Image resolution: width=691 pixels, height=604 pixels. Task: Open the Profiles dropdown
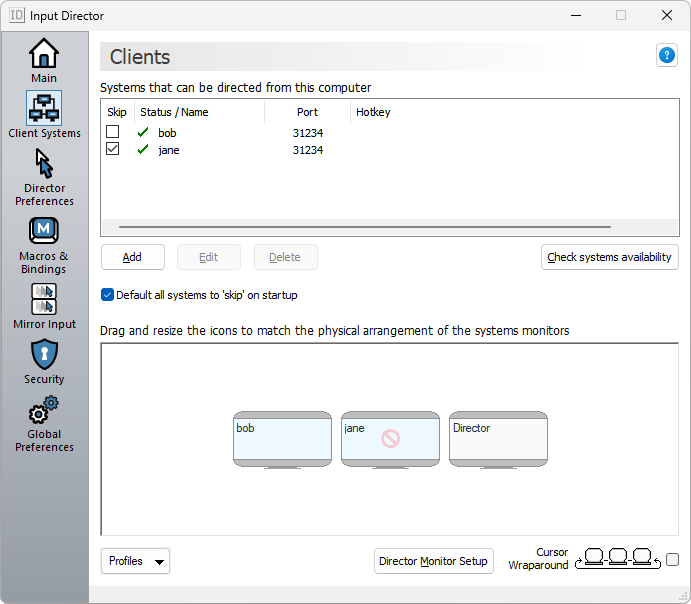135,561
